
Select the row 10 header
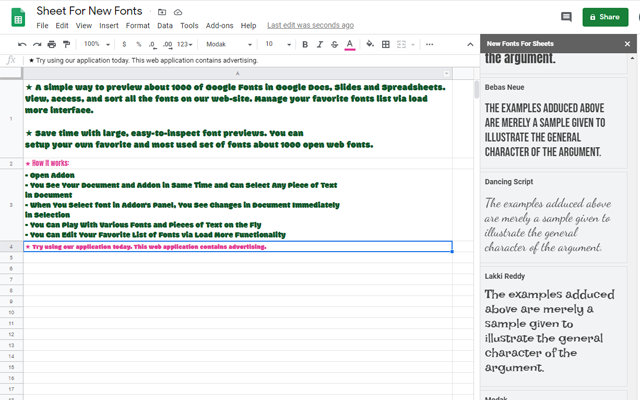11,312
